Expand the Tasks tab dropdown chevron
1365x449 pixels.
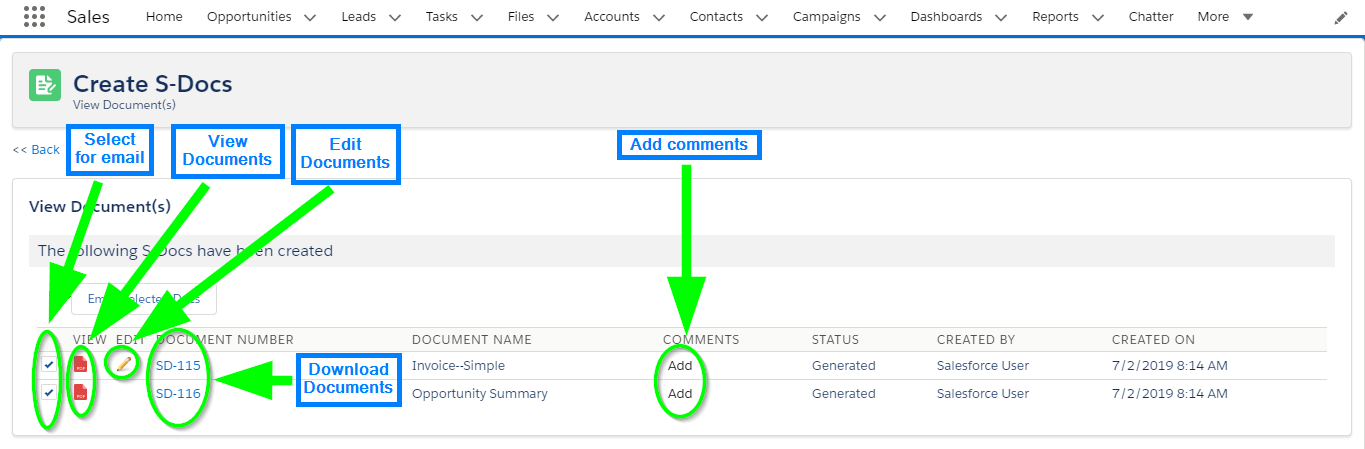click(x=476, y=17)
